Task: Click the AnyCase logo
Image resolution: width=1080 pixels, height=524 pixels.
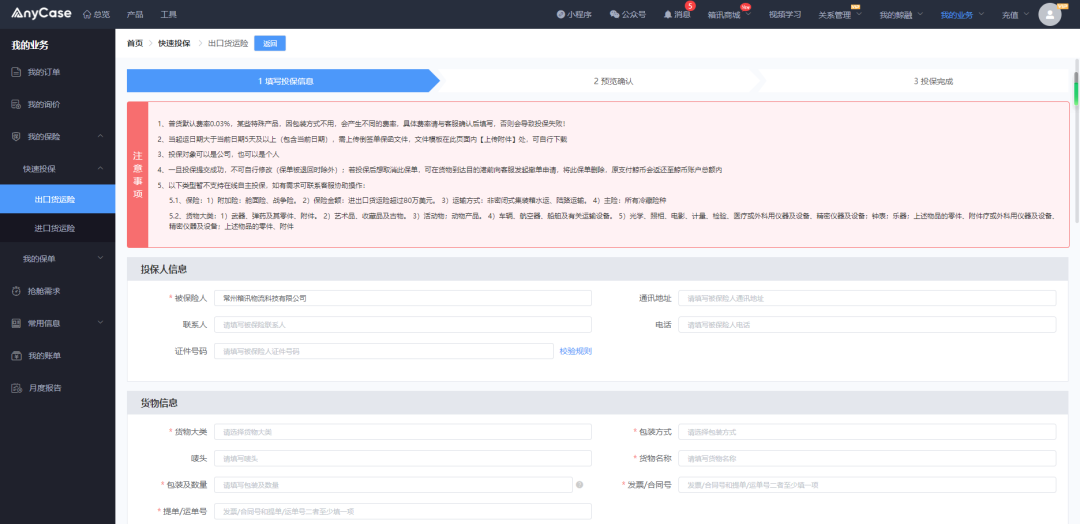Action: (x=41, y=13)
